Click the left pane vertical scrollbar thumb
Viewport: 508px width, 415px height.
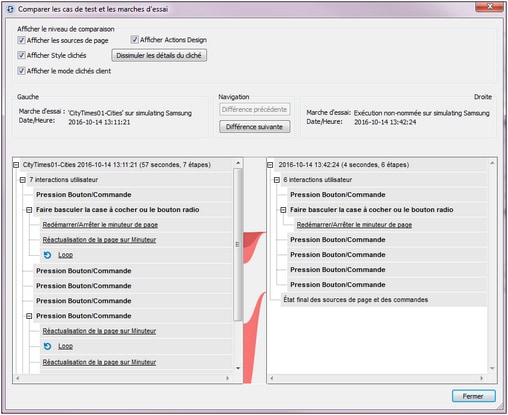click(x=238, y=245)
